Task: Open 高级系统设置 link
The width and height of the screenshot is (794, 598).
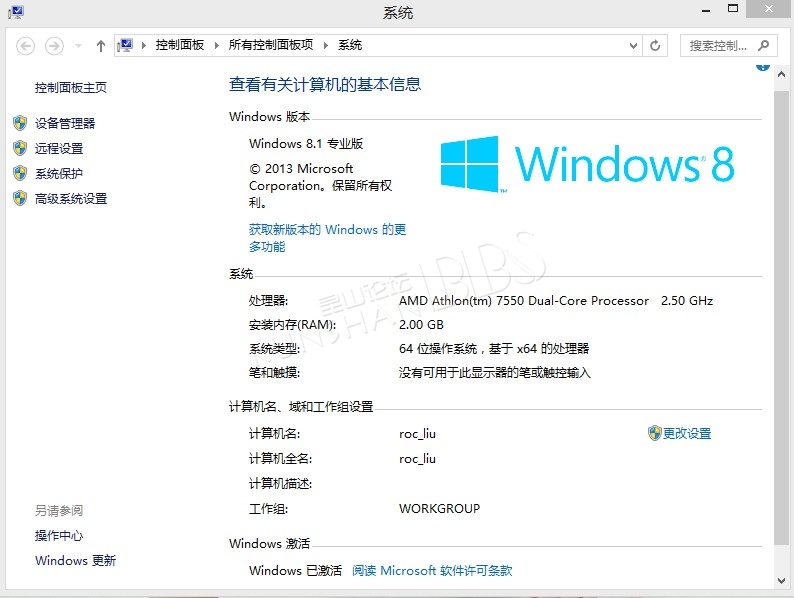Action: tap(71, 199)
